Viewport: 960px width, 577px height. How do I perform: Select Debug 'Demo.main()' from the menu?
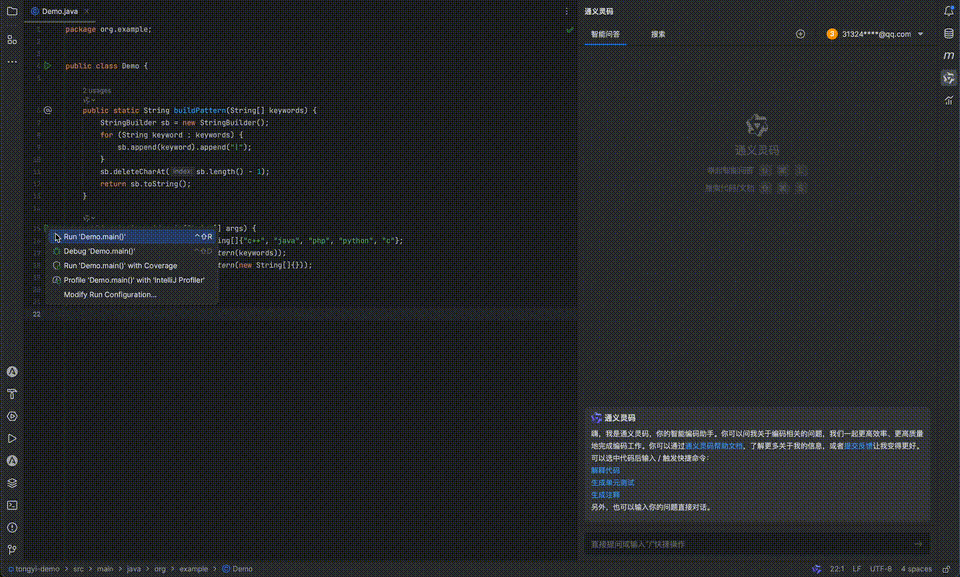point(99,251)
